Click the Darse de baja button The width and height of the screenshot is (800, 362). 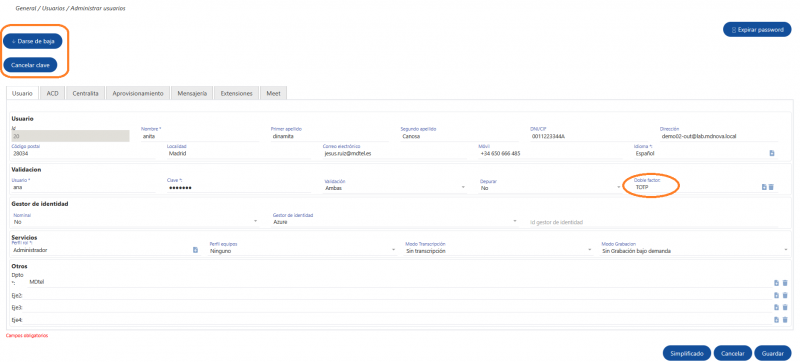tap(33, 41)
